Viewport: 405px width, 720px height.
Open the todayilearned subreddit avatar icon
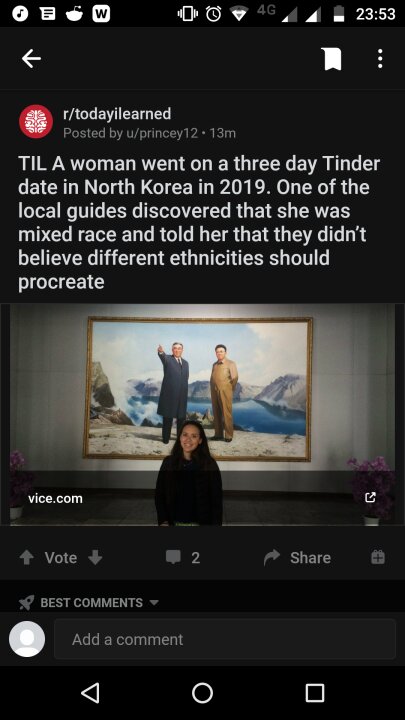point(36,122)
